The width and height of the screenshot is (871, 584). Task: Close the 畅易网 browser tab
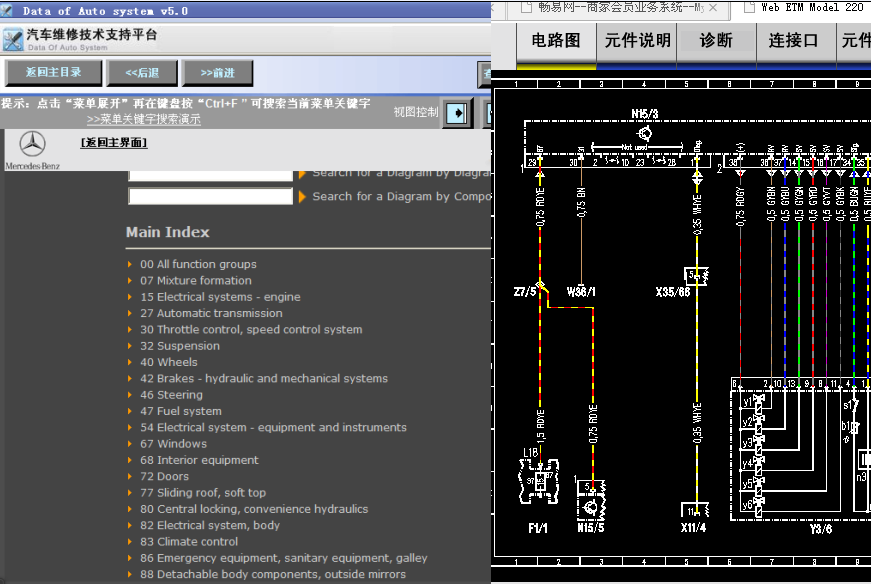(x=713, y=8)
